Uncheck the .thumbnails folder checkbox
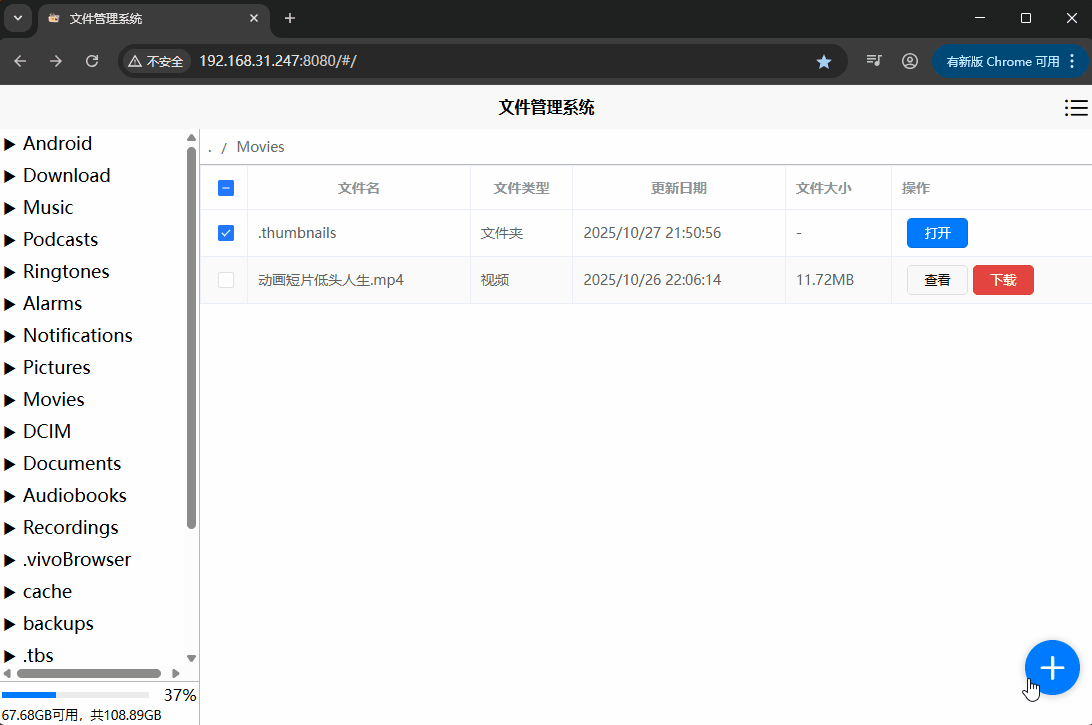 [226, 233]
